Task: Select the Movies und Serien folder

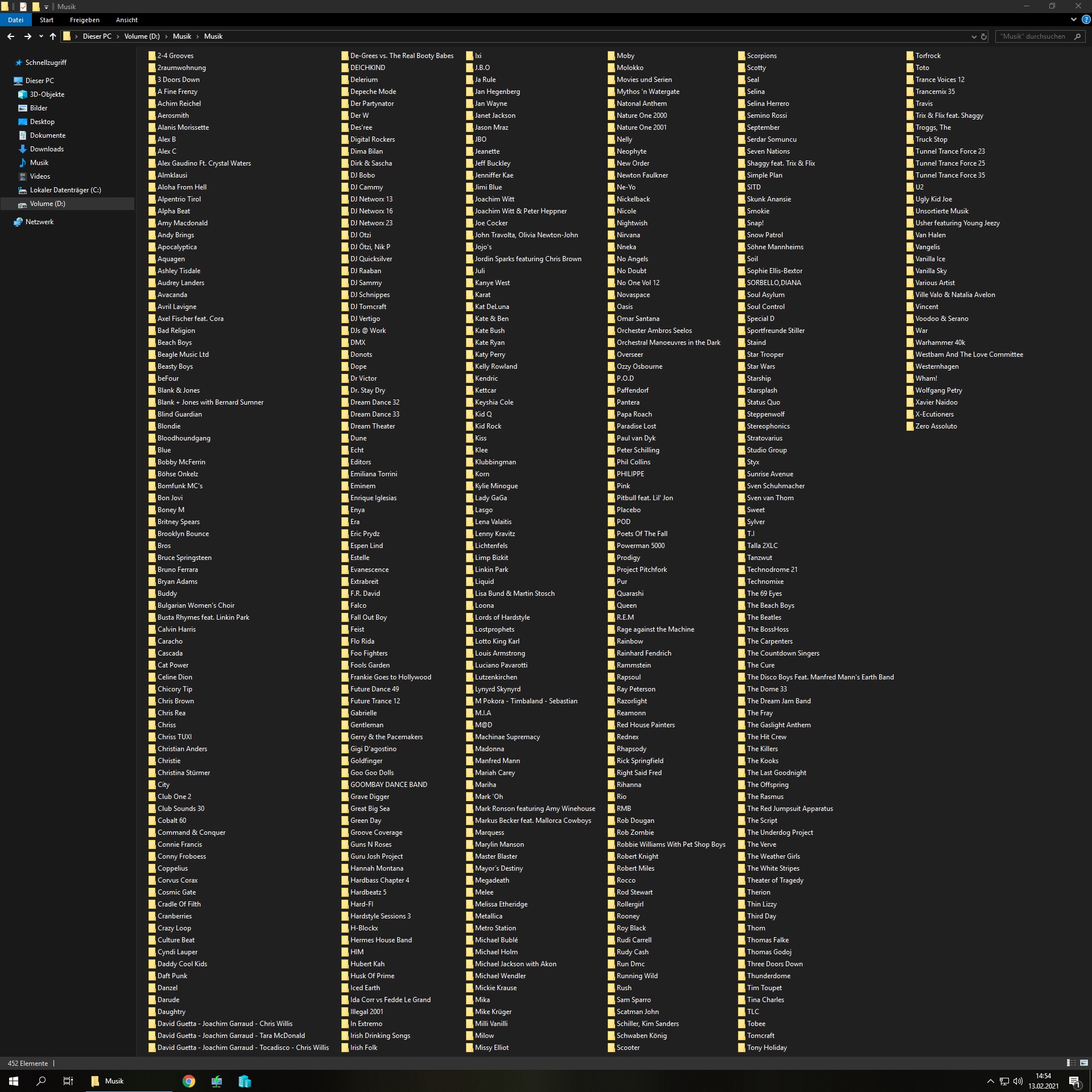Action: pyautogui.click(x=640, y=80)
